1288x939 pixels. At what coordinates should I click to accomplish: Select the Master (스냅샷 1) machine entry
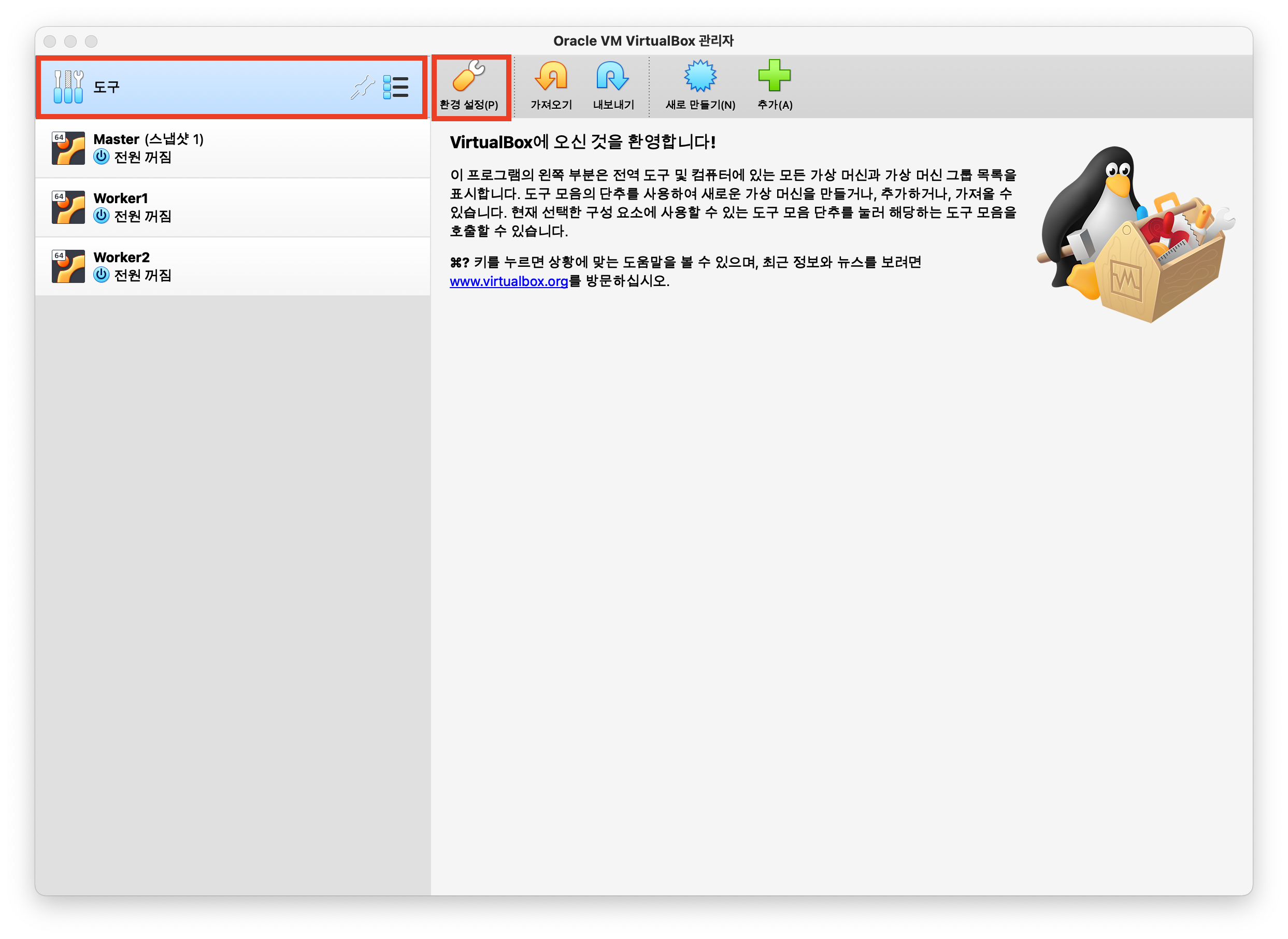click(x=148, y=139)
